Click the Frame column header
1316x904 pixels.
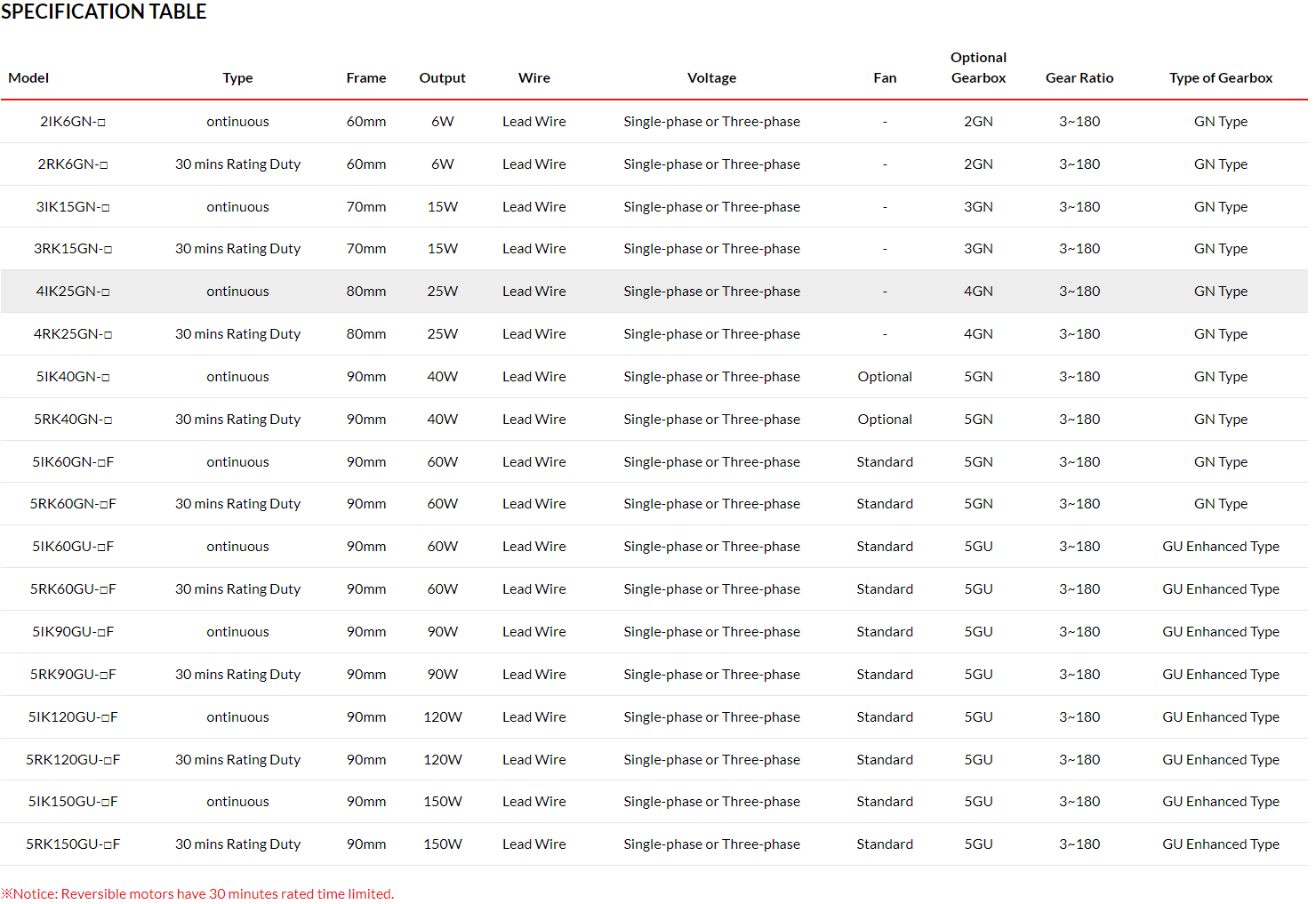tap(366, 78)
